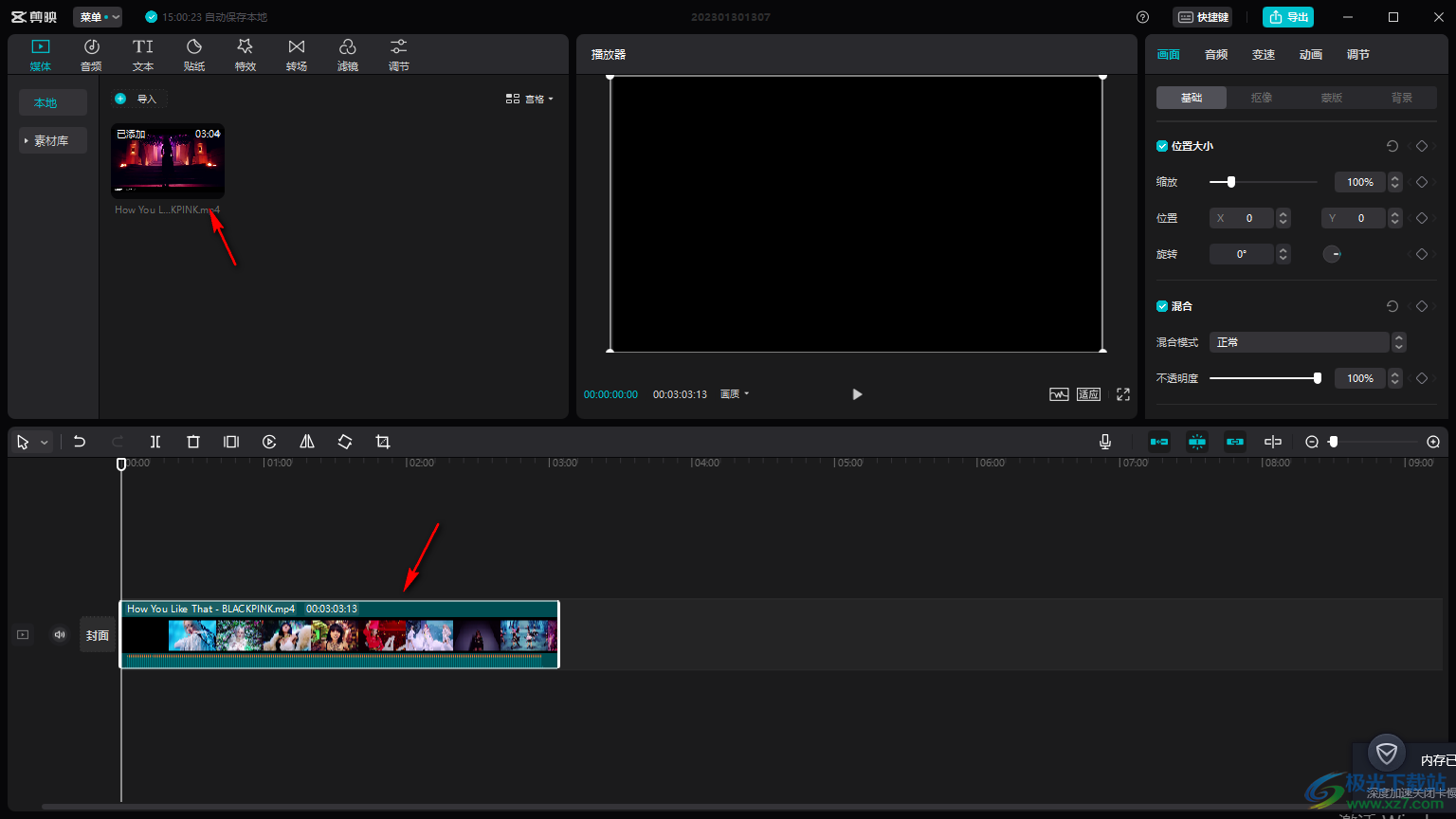Click the position X value field

(1242, 218)
